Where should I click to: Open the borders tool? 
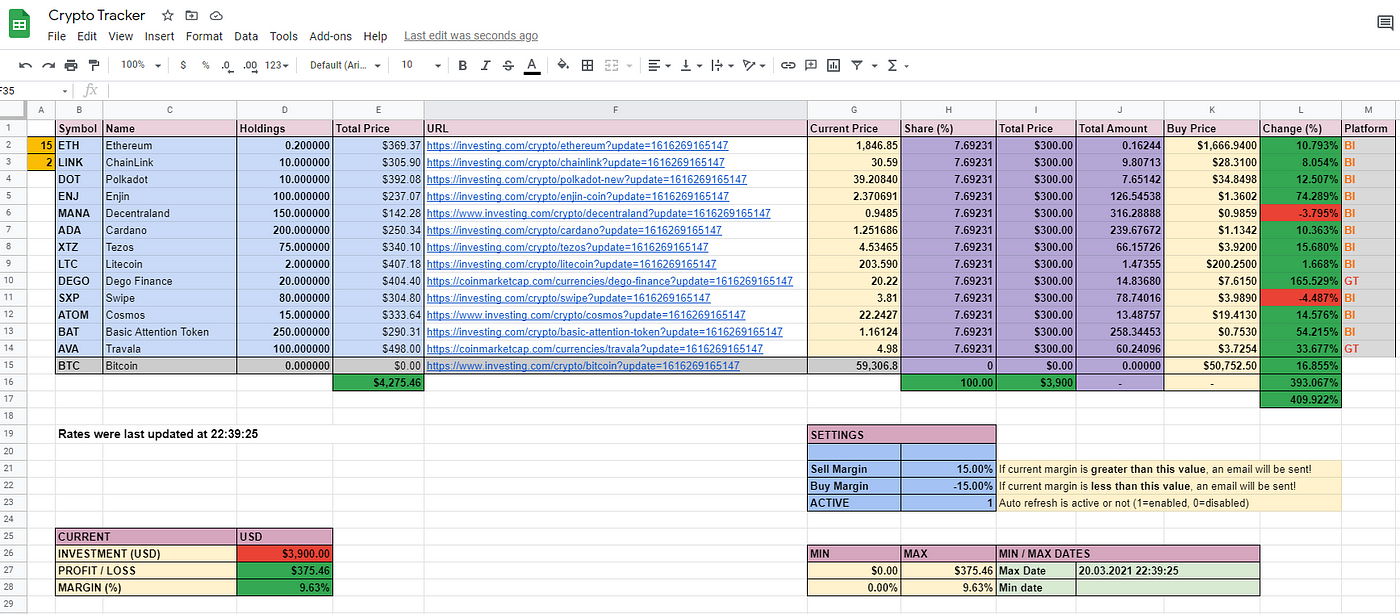coord(587,65)
